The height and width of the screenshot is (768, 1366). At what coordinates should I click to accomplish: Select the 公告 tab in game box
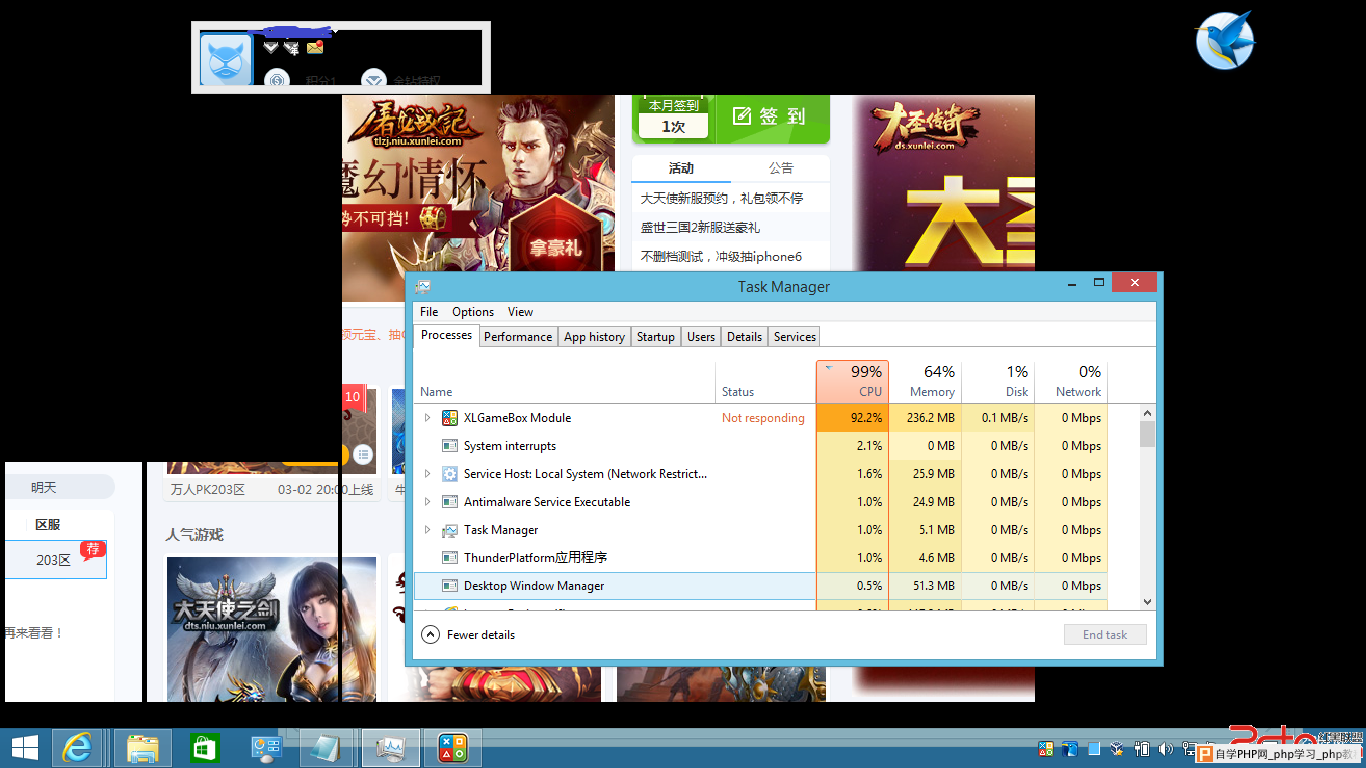781,168
